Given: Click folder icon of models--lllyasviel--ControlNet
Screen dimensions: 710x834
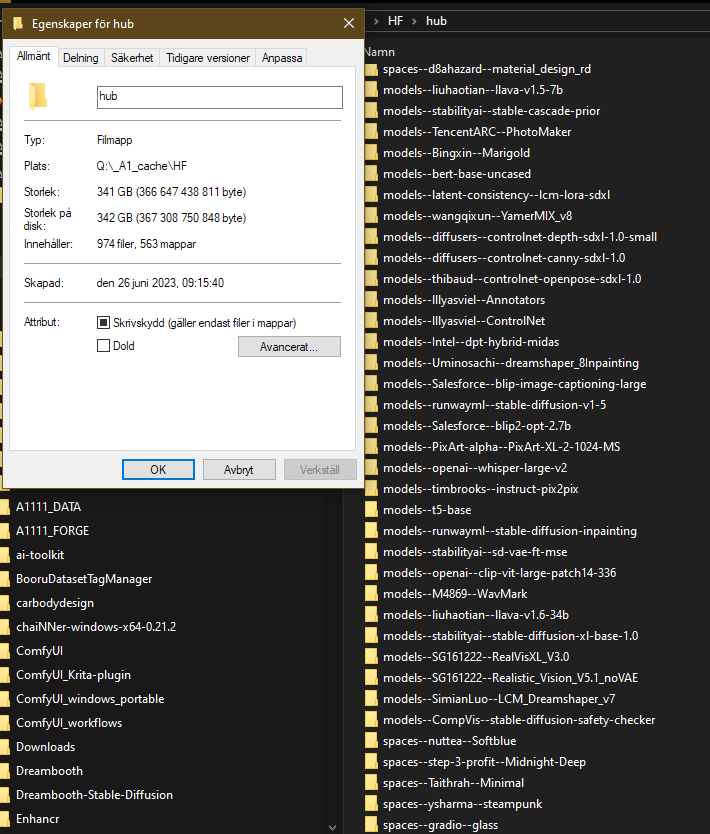Looking at the screenshot, I should [x=371, y=321].
